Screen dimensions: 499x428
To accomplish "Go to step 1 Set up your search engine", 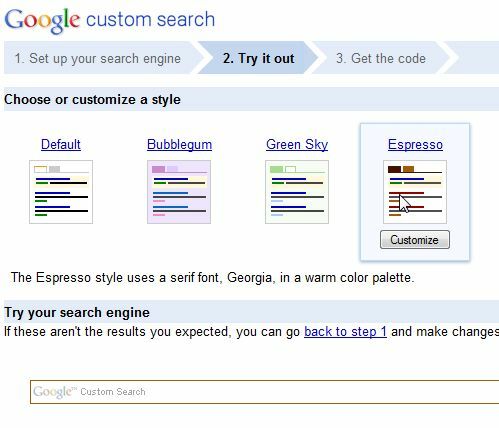I will (x=98, y=58).
